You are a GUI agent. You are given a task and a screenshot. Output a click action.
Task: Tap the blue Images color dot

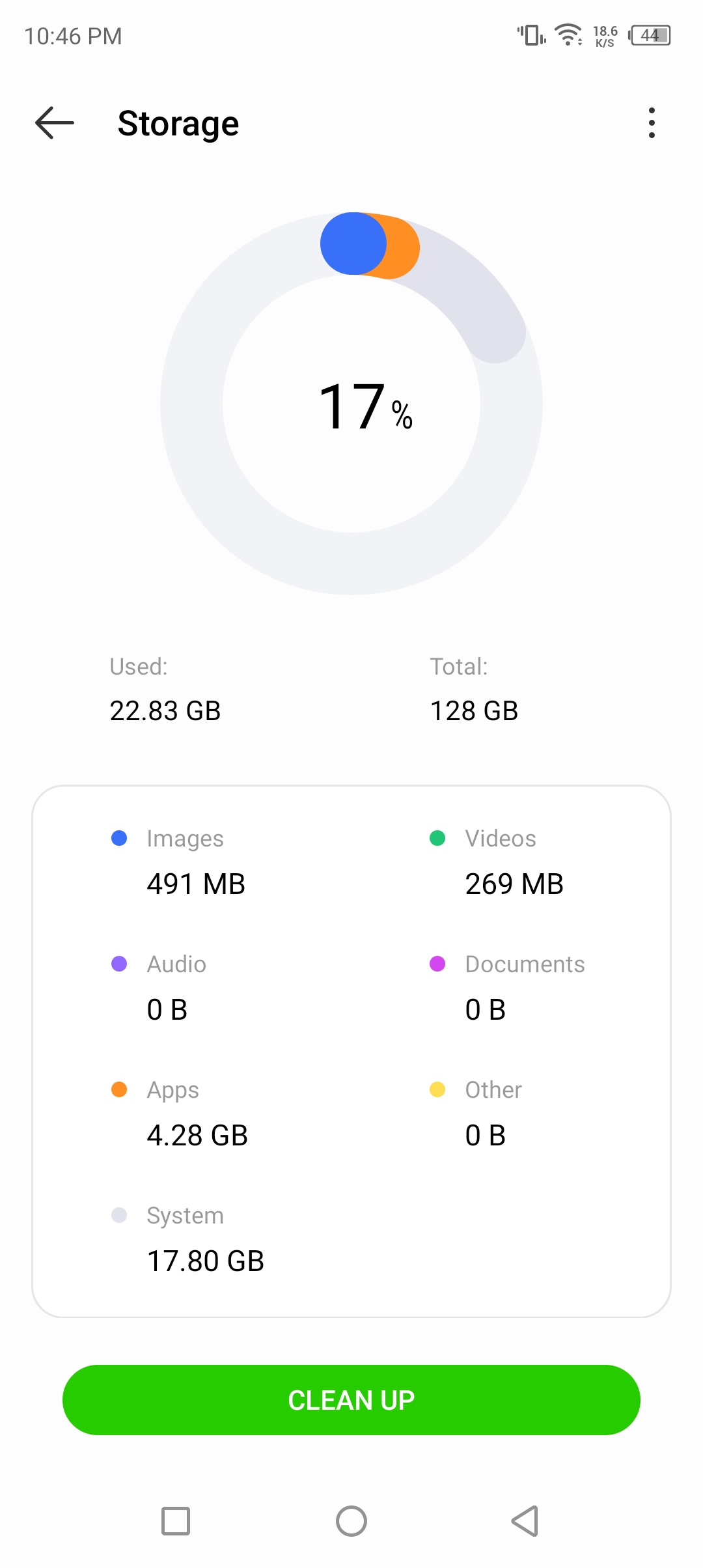click(x=119, y=838)
